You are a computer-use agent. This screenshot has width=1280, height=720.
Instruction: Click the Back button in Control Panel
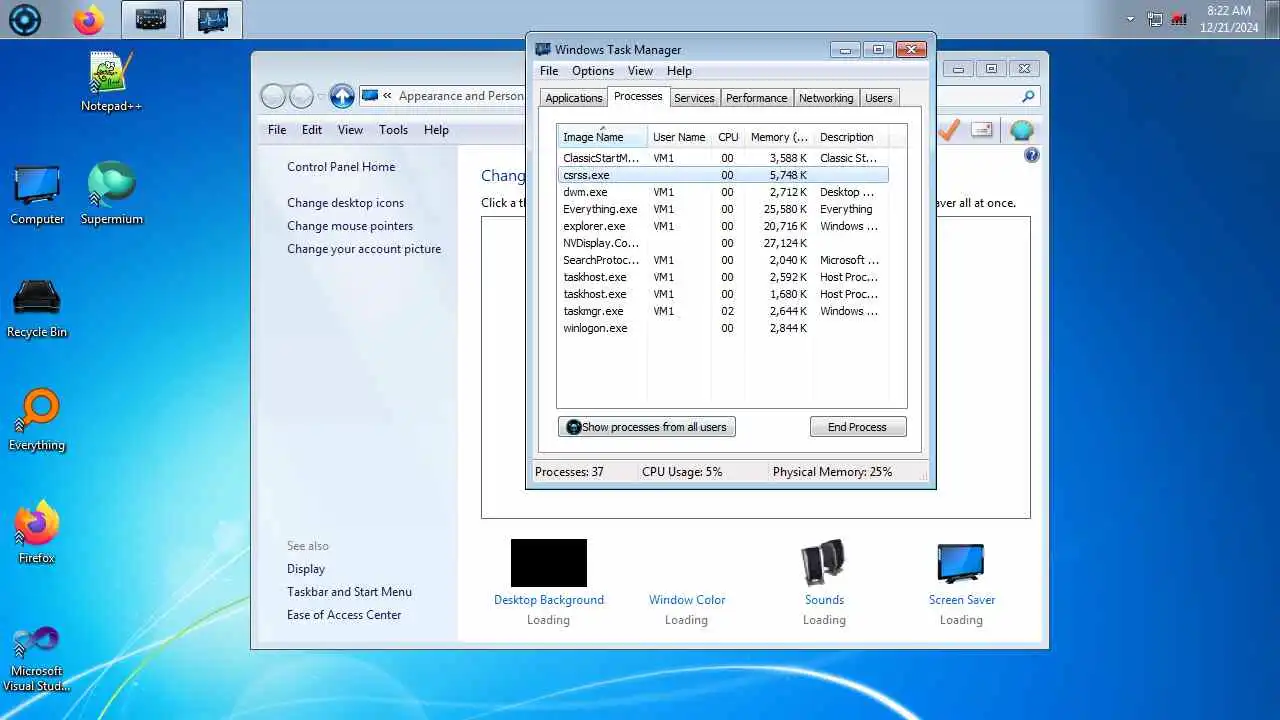point(273,96)
